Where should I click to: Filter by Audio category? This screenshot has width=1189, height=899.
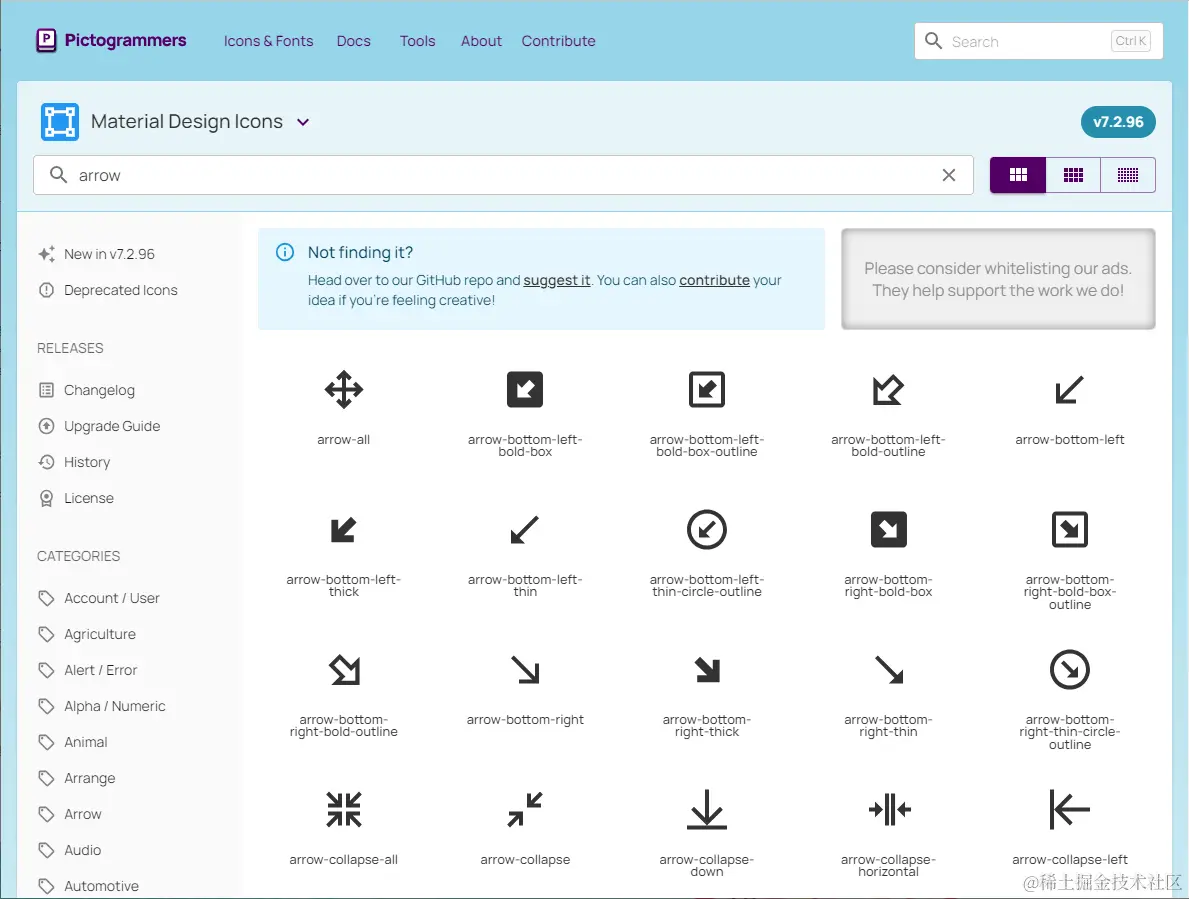click(70, 850)
